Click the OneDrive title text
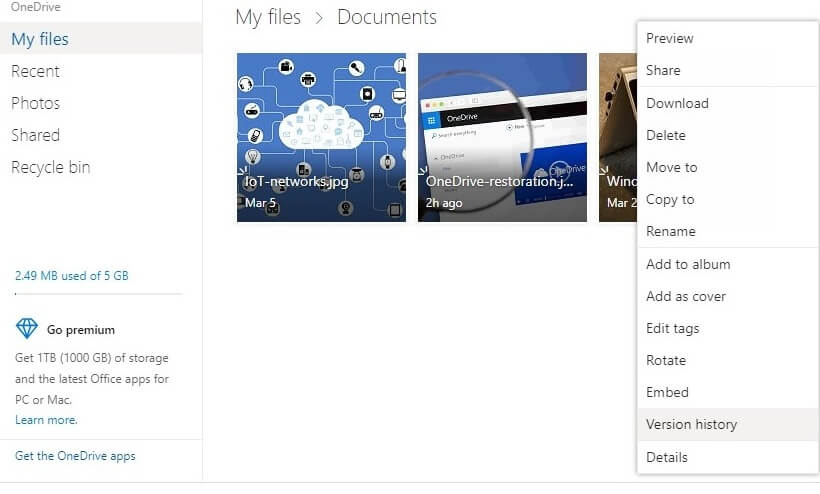 (36, 7)
